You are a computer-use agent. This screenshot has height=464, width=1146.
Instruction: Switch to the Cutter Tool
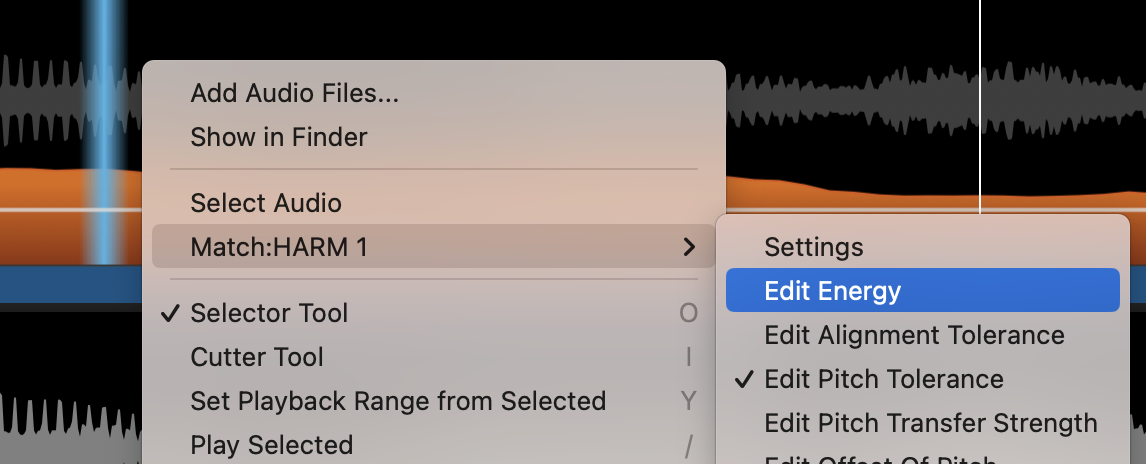[257, 357]
